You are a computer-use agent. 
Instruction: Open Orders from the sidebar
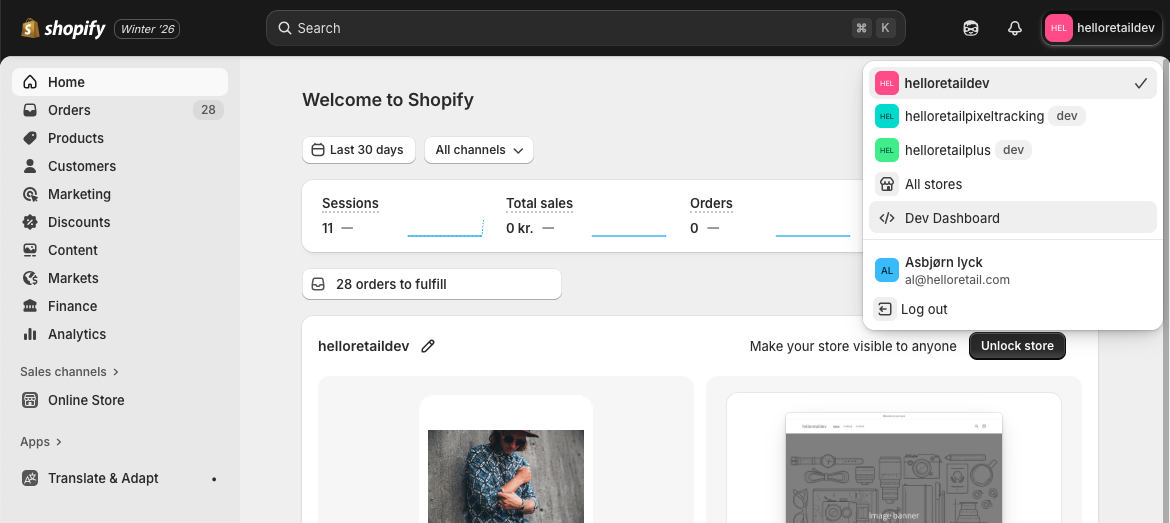pyautogui.click(x=69, y=110)
